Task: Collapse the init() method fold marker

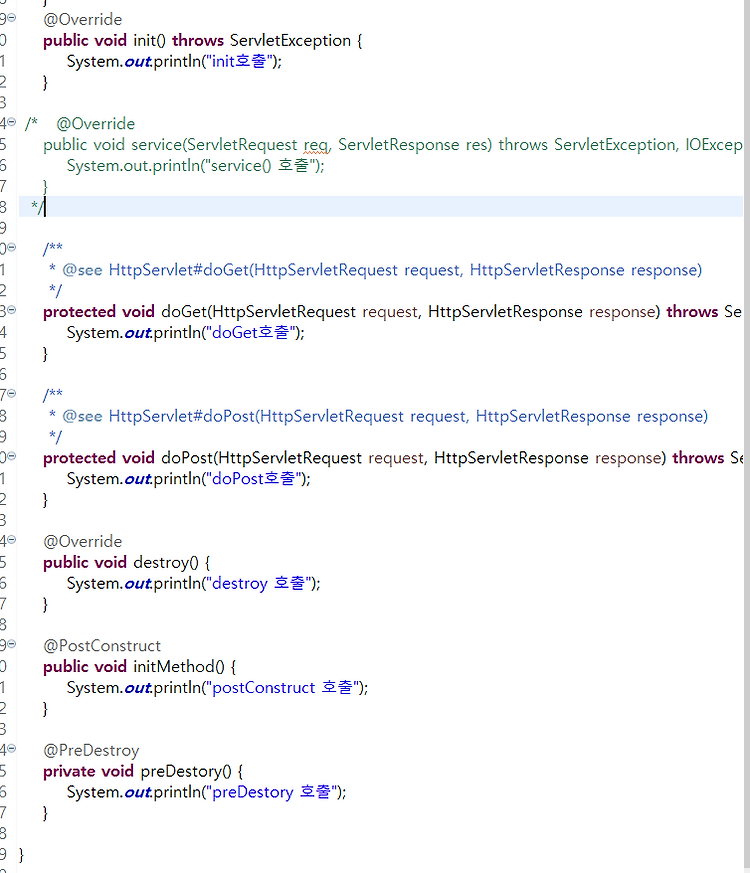Action: [12, 18]
